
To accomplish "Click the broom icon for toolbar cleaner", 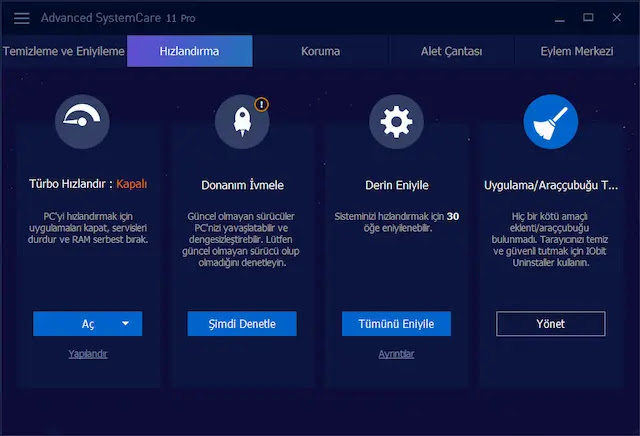I will tap(551, 122).
